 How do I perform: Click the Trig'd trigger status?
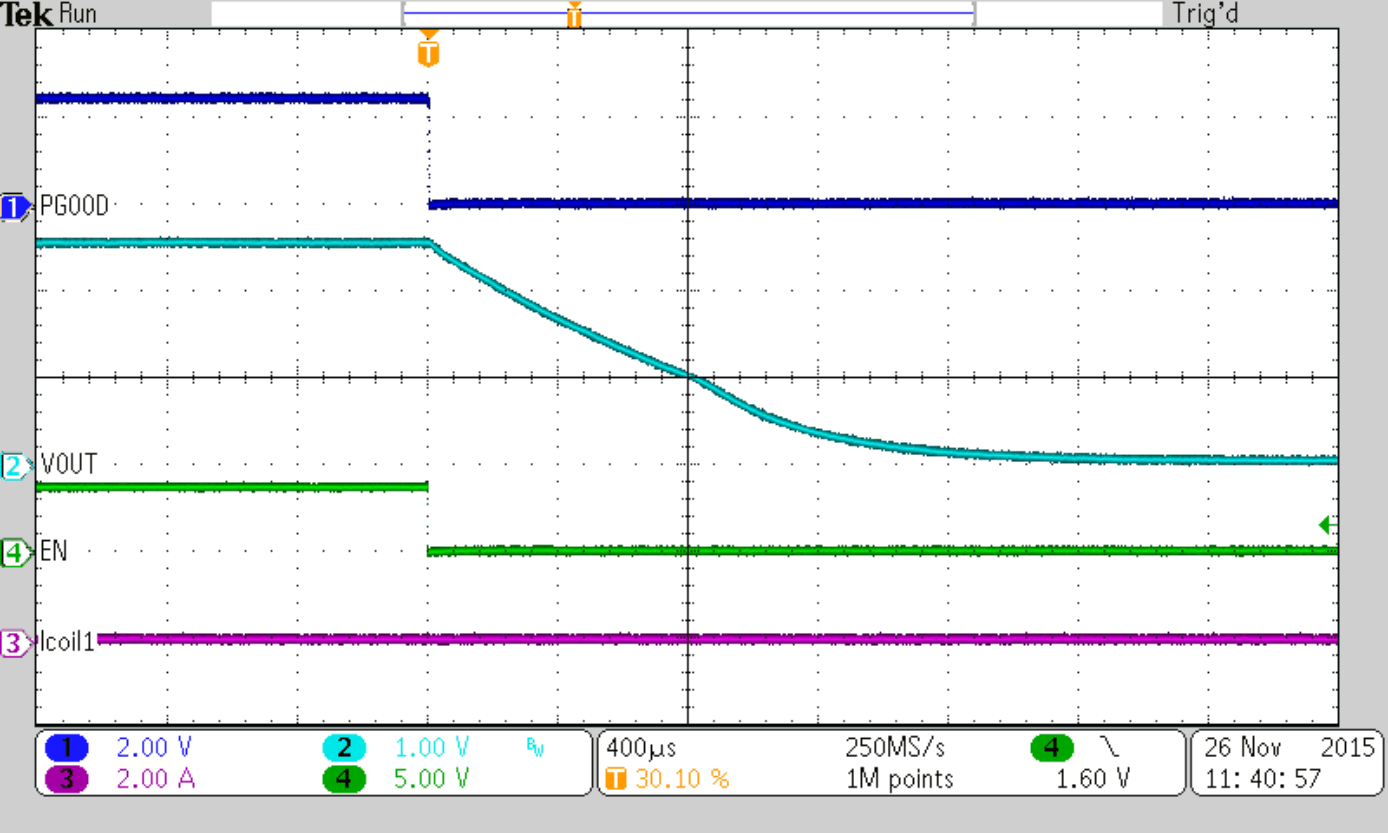1205,14
